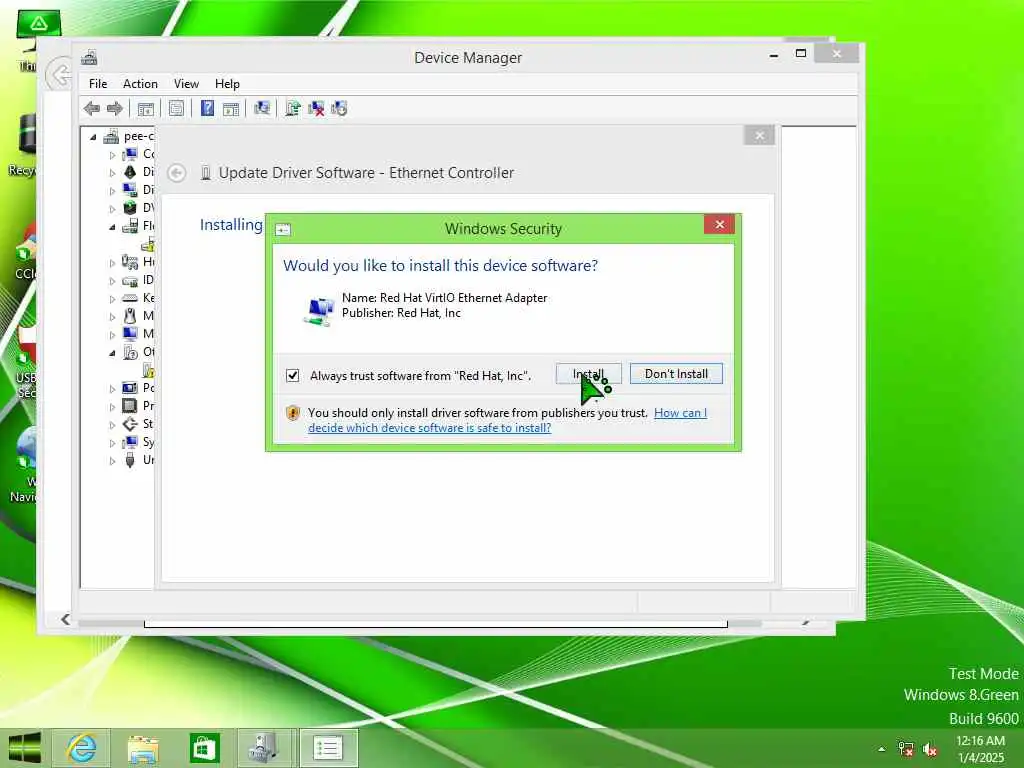This screenshot has height=768, width=1024.
Task: Click the Uninstall toolbar icon with red X
Action: click(316, 108)
